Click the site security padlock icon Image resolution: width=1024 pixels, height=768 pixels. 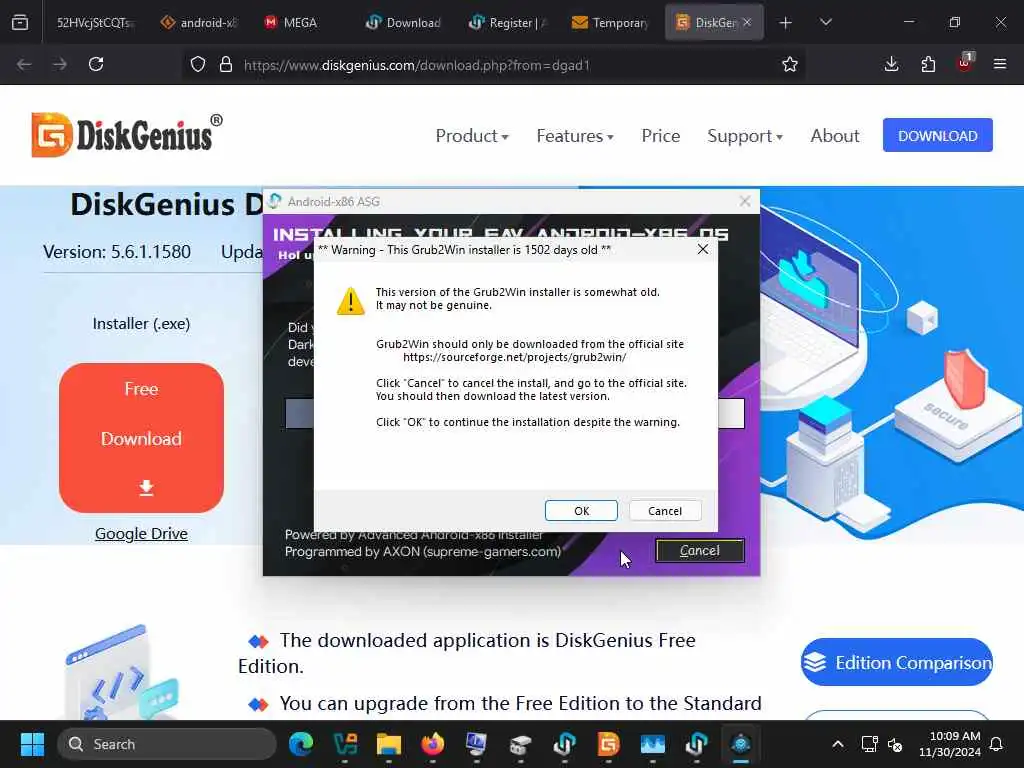point(226,65)
